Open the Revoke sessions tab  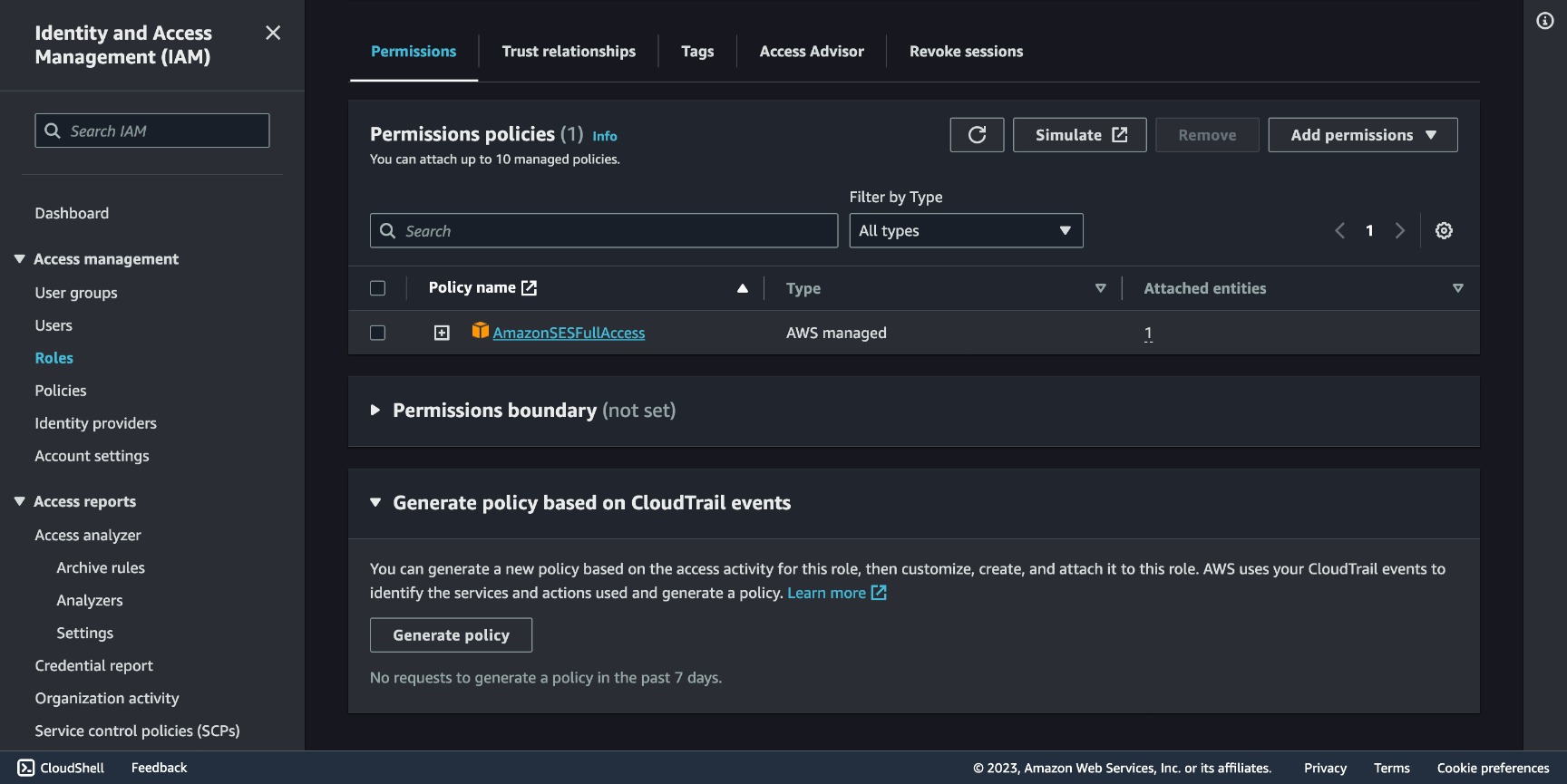pos(966,52)
